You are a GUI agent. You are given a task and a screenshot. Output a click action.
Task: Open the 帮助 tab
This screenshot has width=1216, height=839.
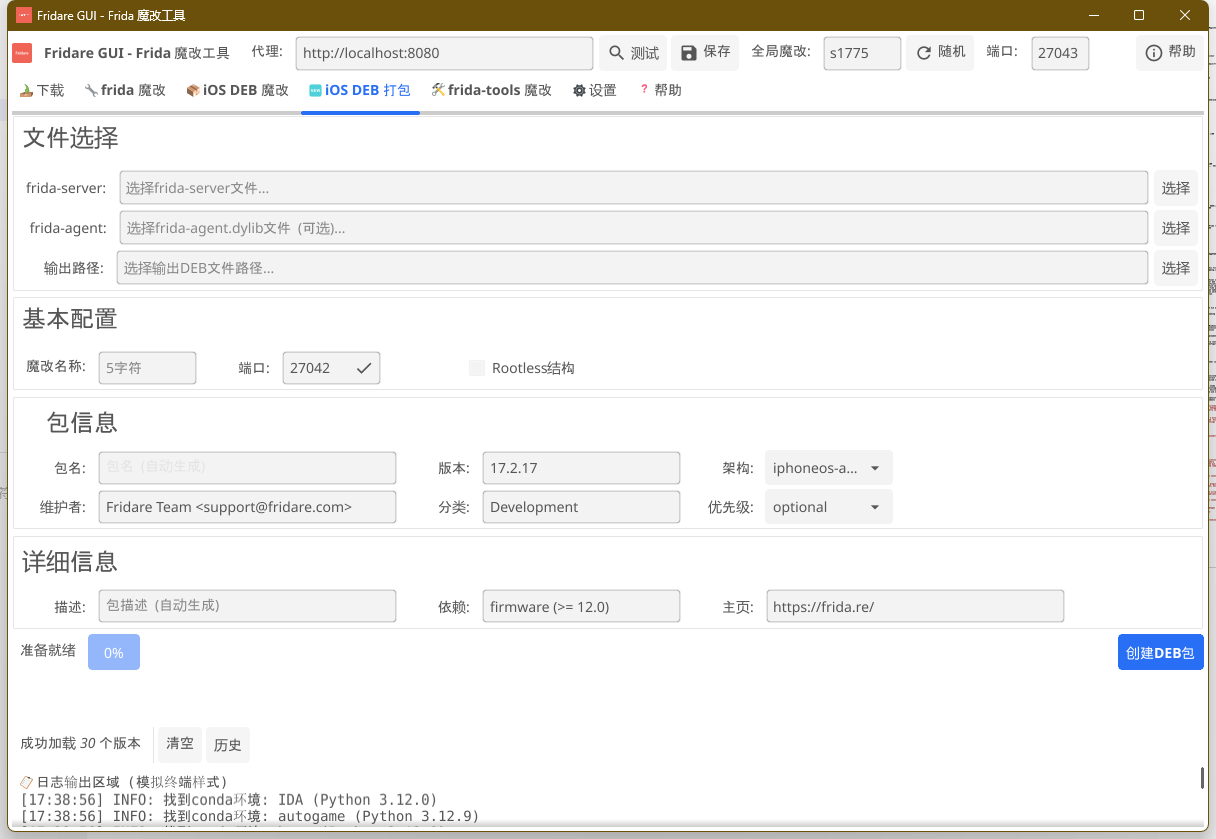[661, 90]
